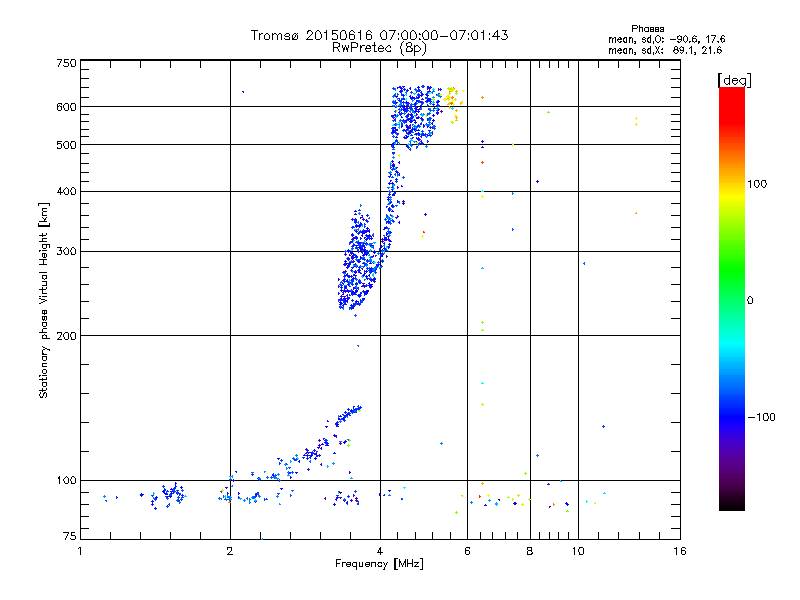Image resolution: width=800 pixels, height=600 pixels.
Task: Click the y-axis tick label '100'
Action: pyautogui.click(x=66, y=480)
